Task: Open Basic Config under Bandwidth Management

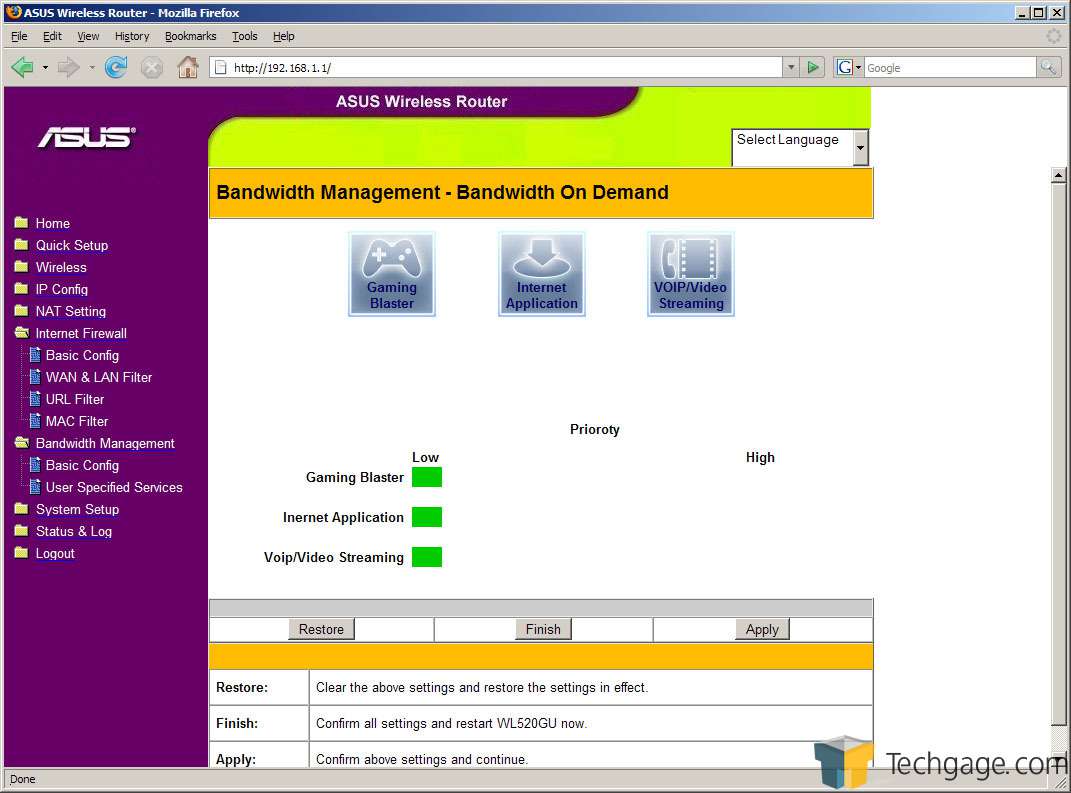Action: point(82,465)
